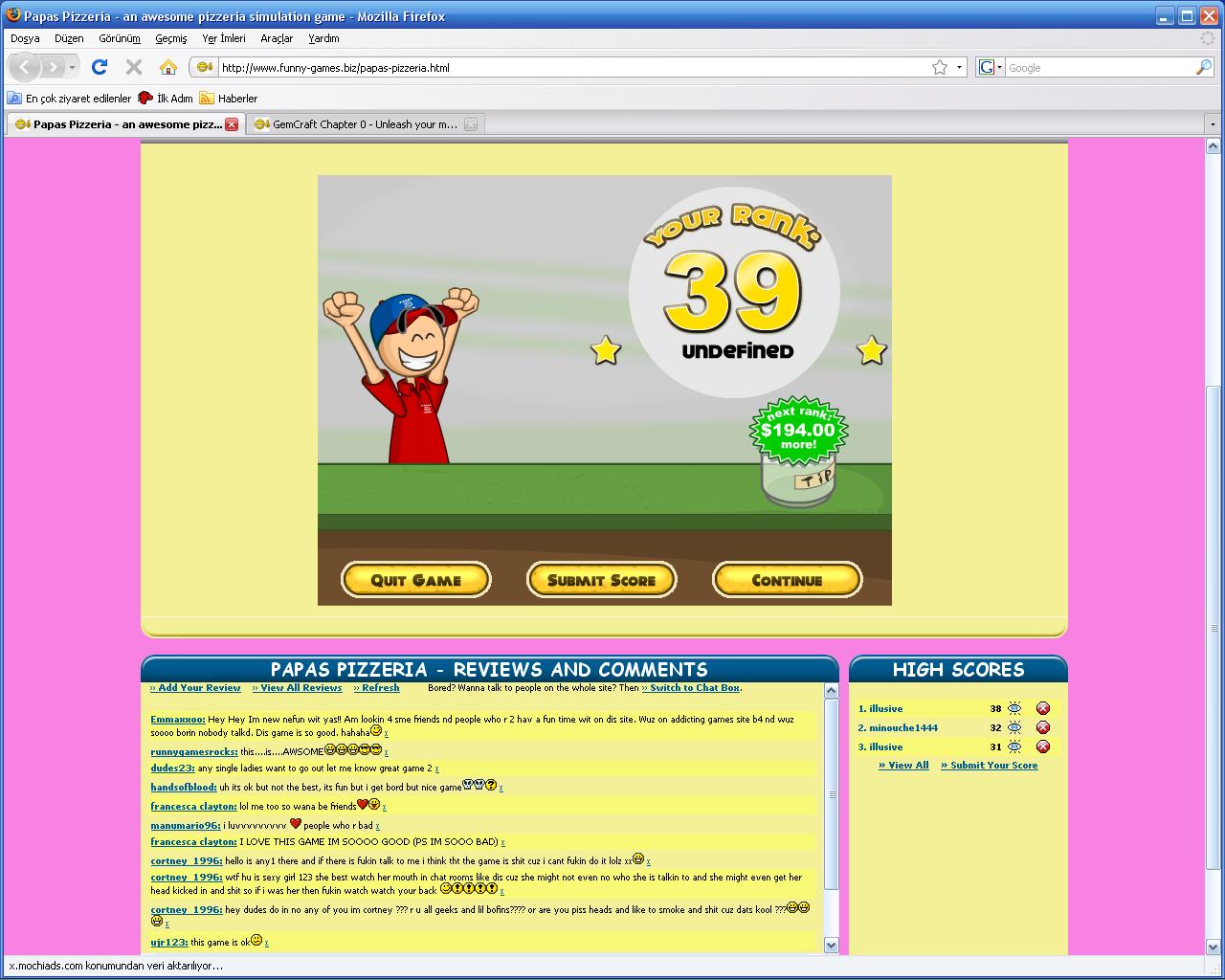Click the page scrollbar up arrow
1225x980 pixels.
point(1213,146)
